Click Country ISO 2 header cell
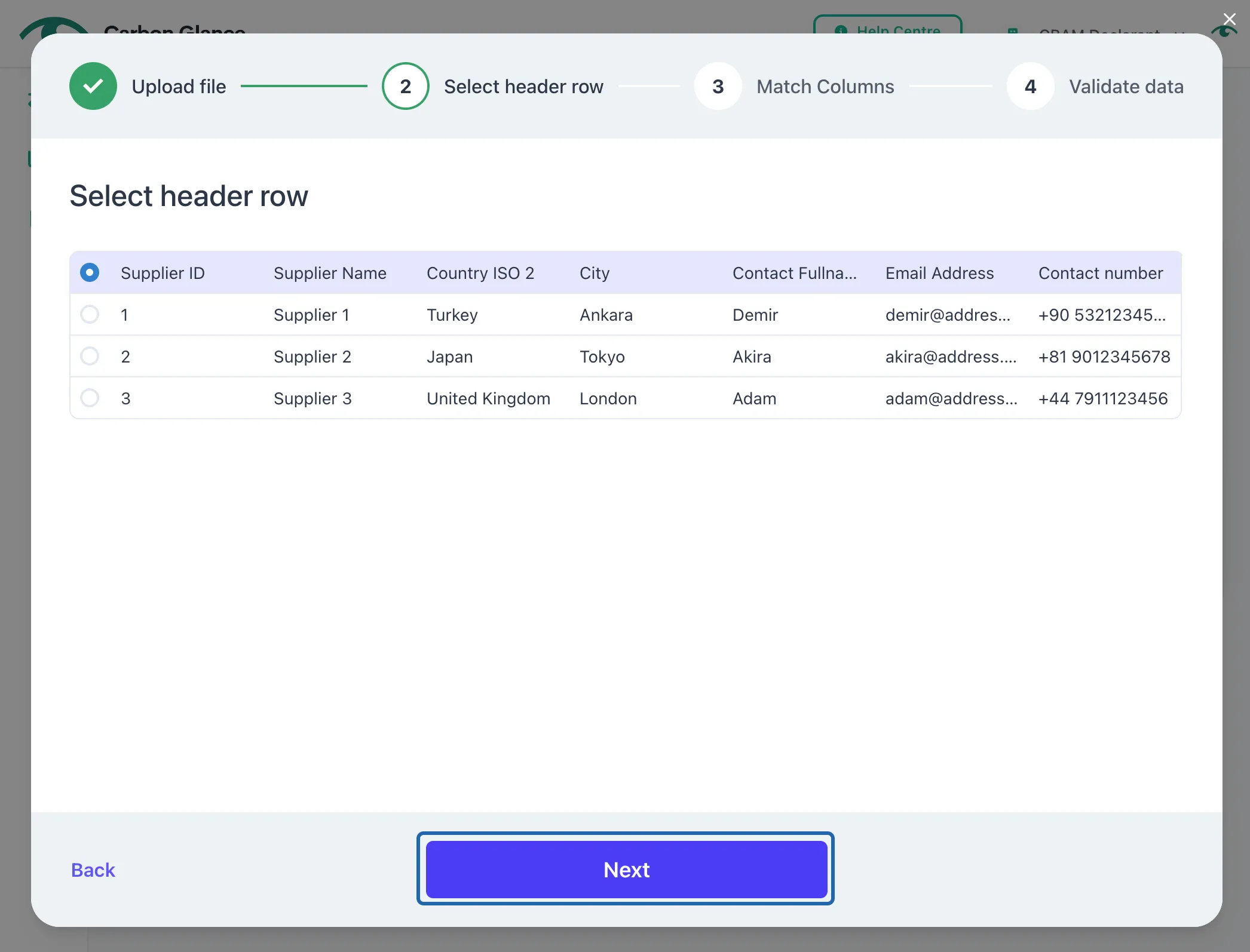This screenshot has width=1250, height=952. pyautogui.click(x=480, y=273)
